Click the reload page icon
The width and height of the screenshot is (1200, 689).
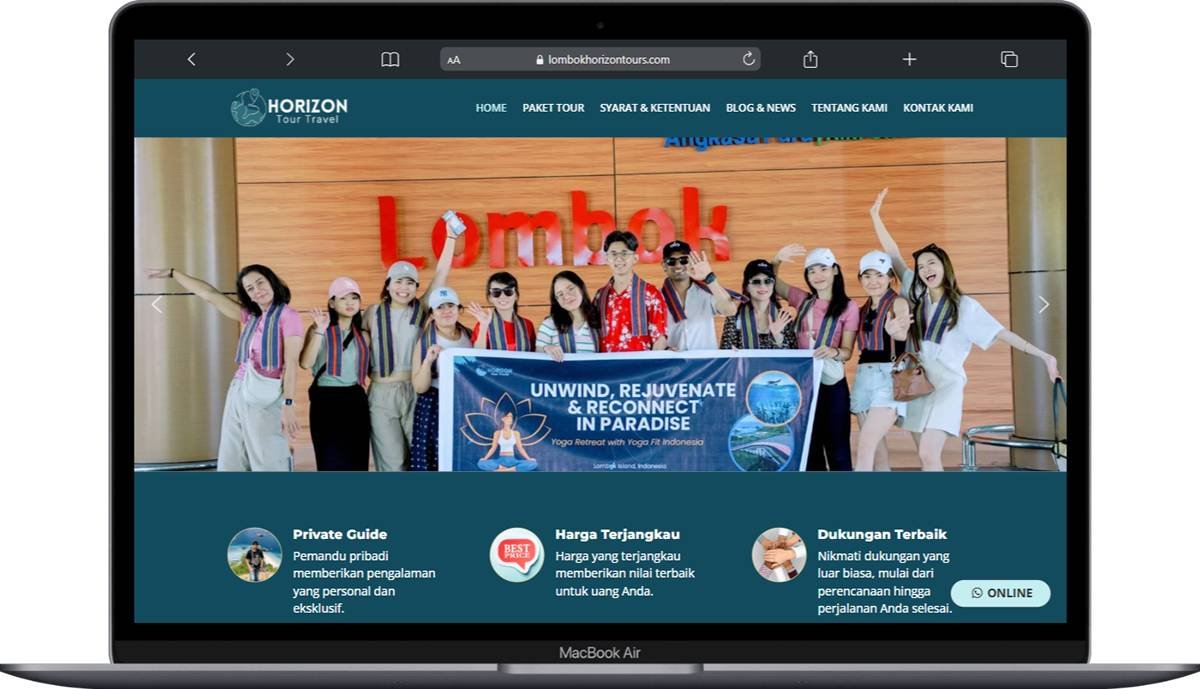(x=748, y=59)
